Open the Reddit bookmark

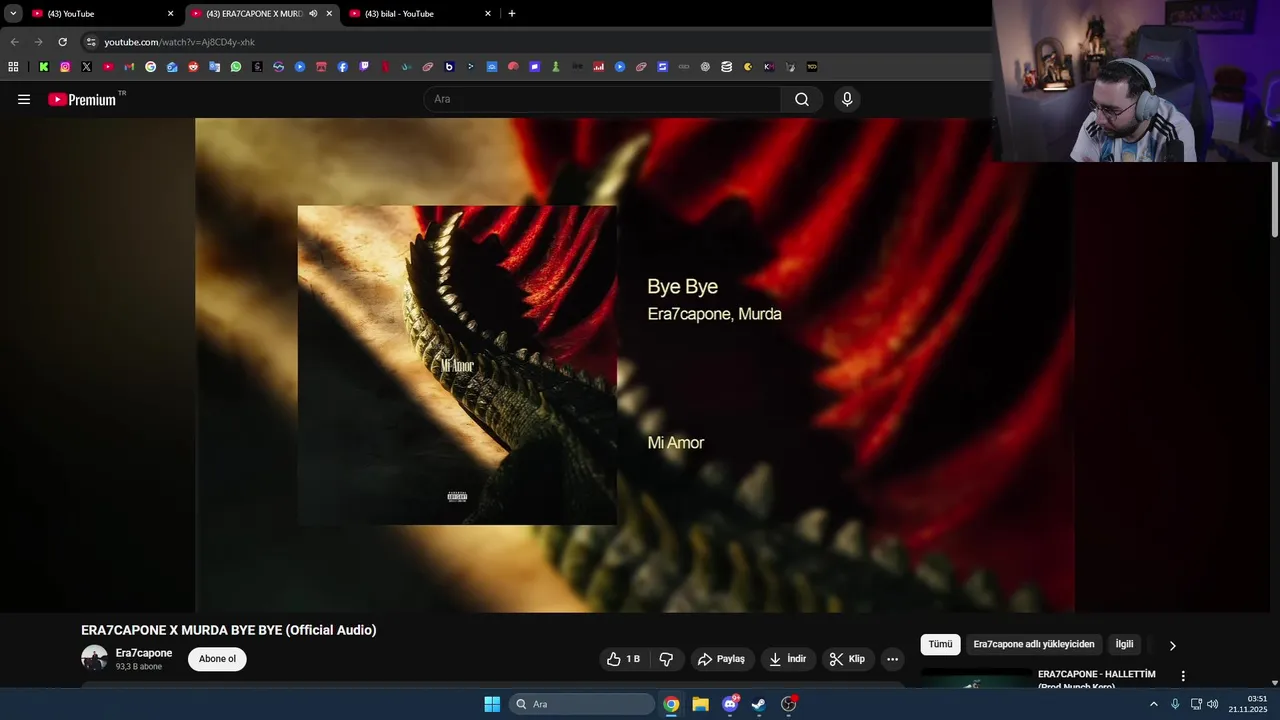[193, 67]
